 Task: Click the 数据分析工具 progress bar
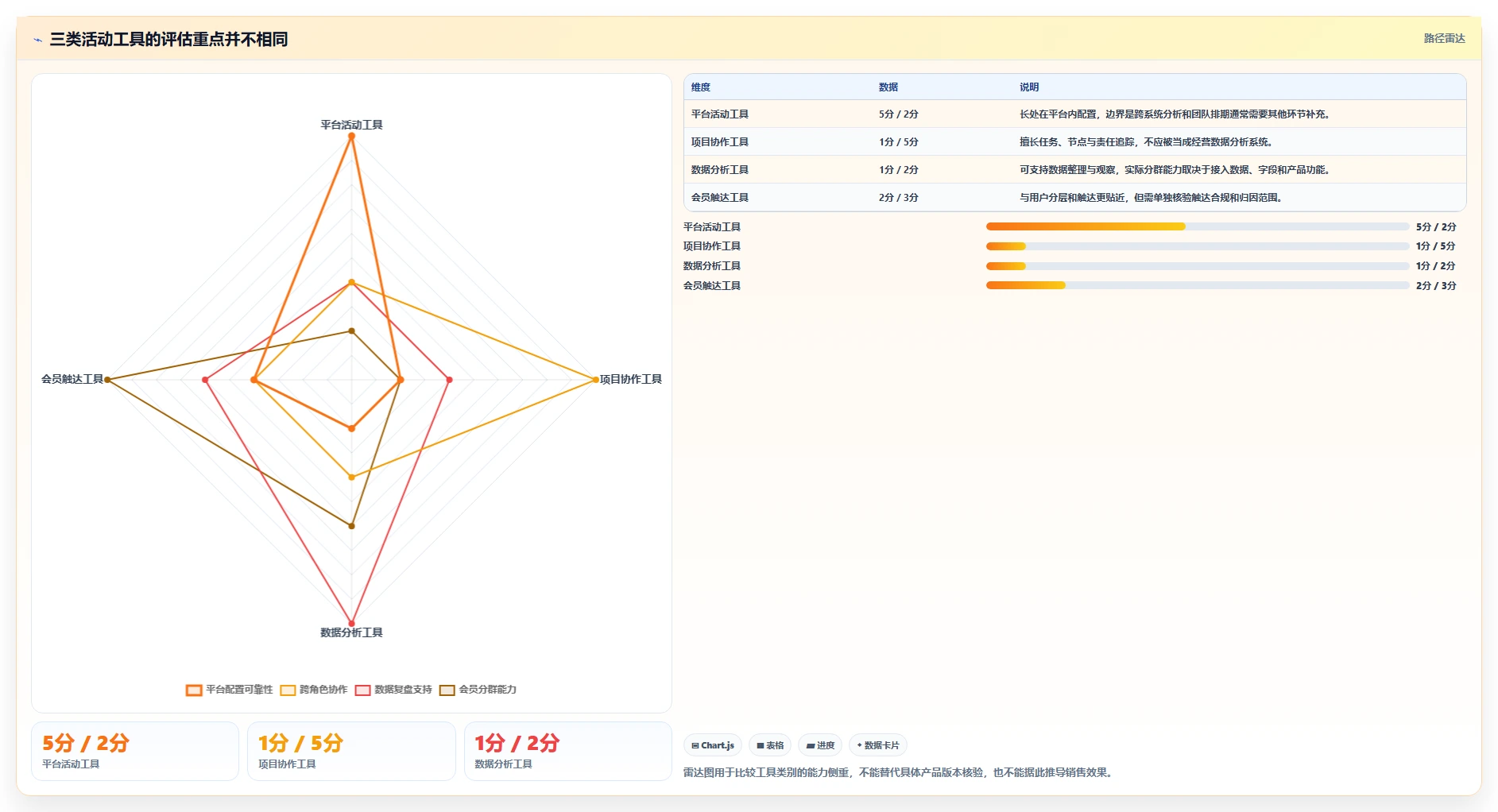1198,266
